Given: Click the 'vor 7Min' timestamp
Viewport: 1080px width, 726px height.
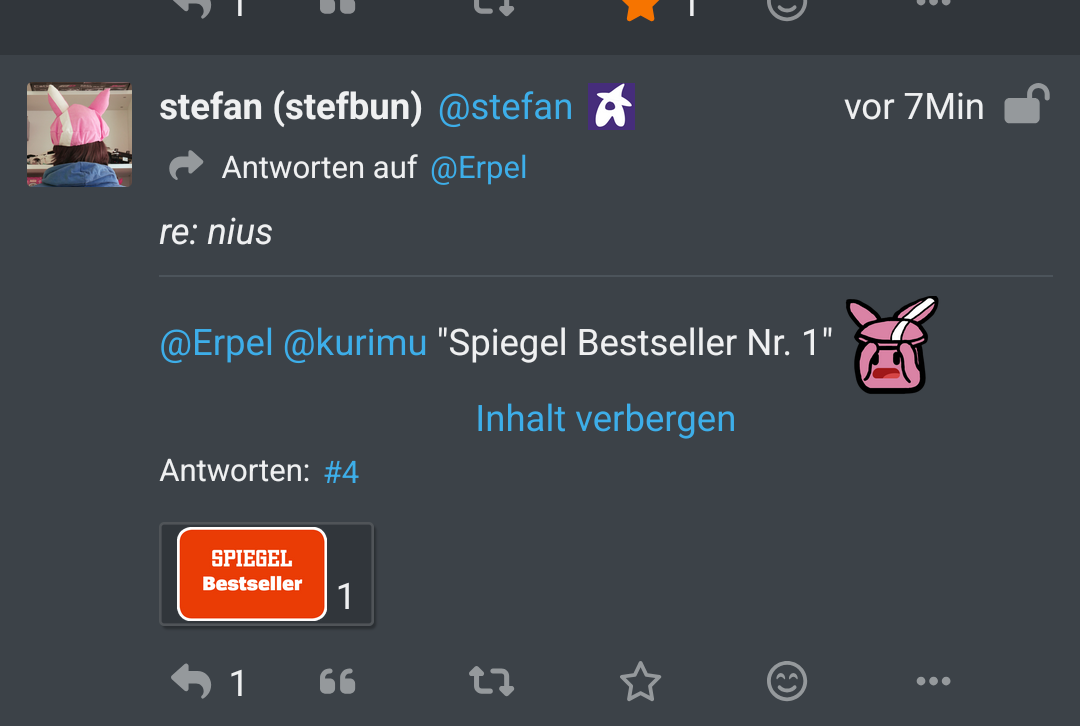Looking at the screenshot, I should click(x=914, y=107).
